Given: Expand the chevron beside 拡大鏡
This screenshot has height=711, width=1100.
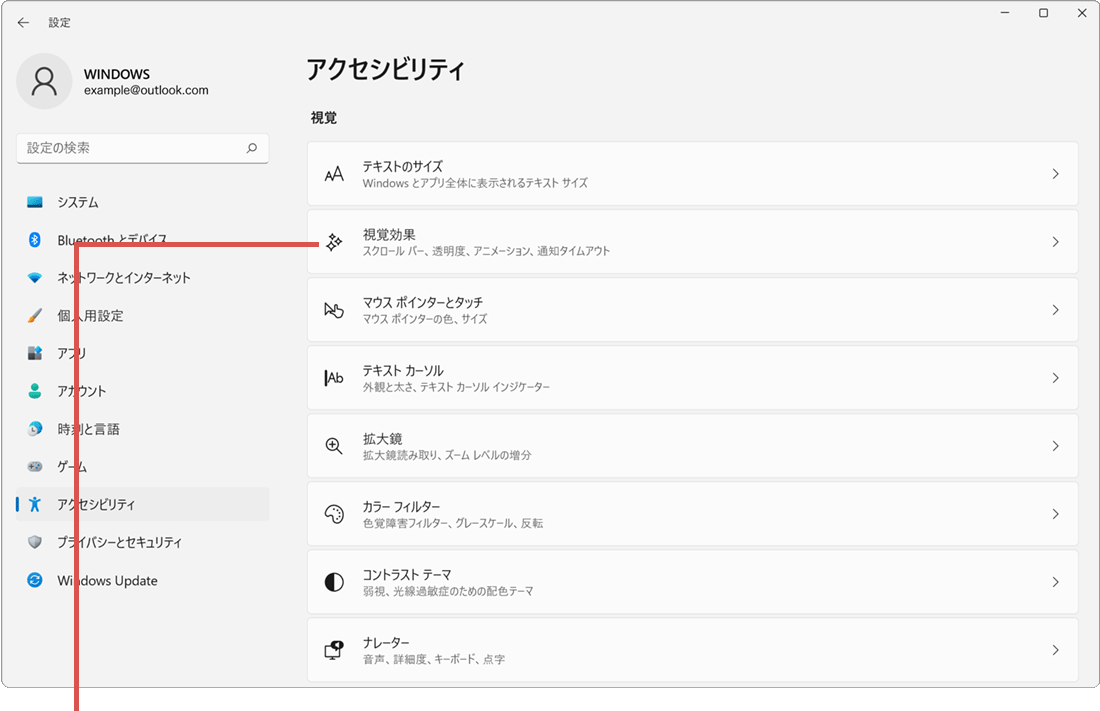Looking at the screenshot, I should tap(1055, 446).
